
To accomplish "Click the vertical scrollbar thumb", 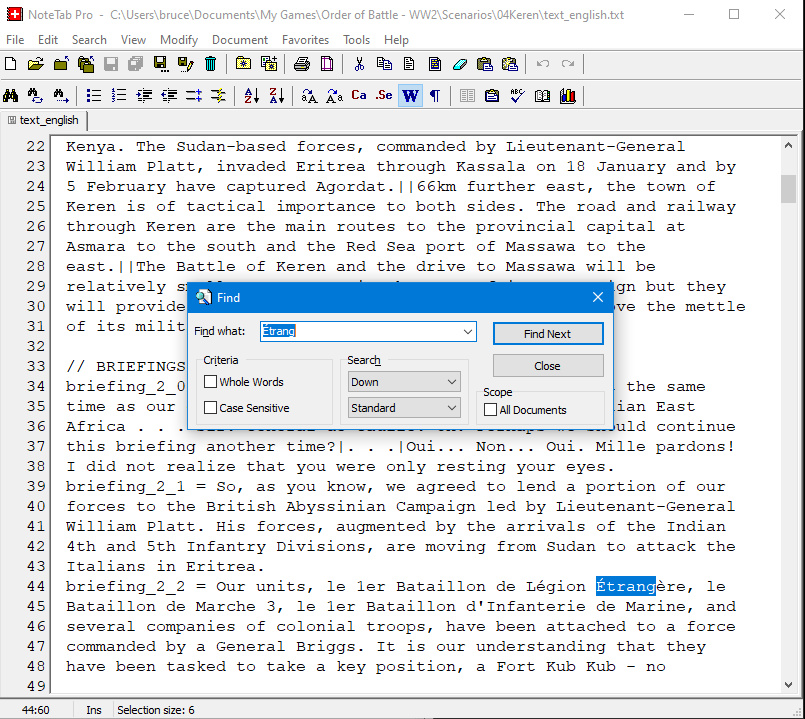I will (x=788, y=187).
